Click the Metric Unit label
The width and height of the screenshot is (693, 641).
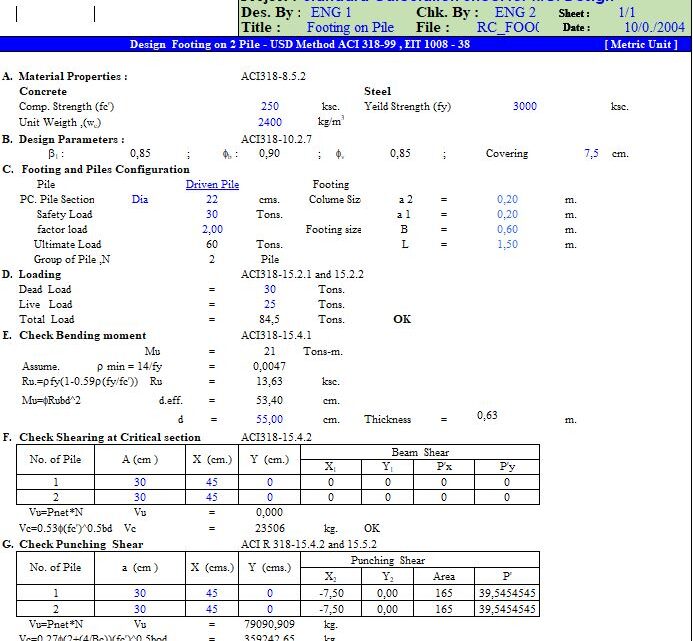tap(641, 44)
